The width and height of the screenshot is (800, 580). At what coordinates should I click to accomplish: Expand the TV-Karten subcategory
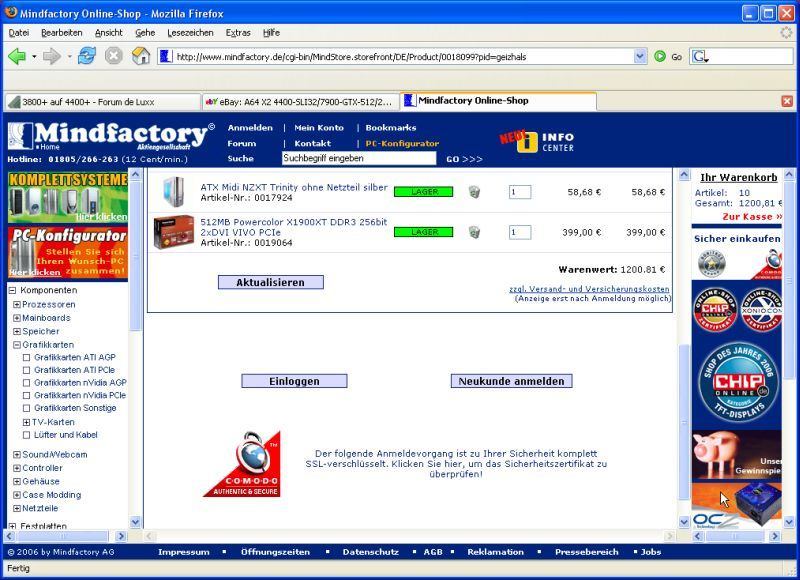(27, 422)
